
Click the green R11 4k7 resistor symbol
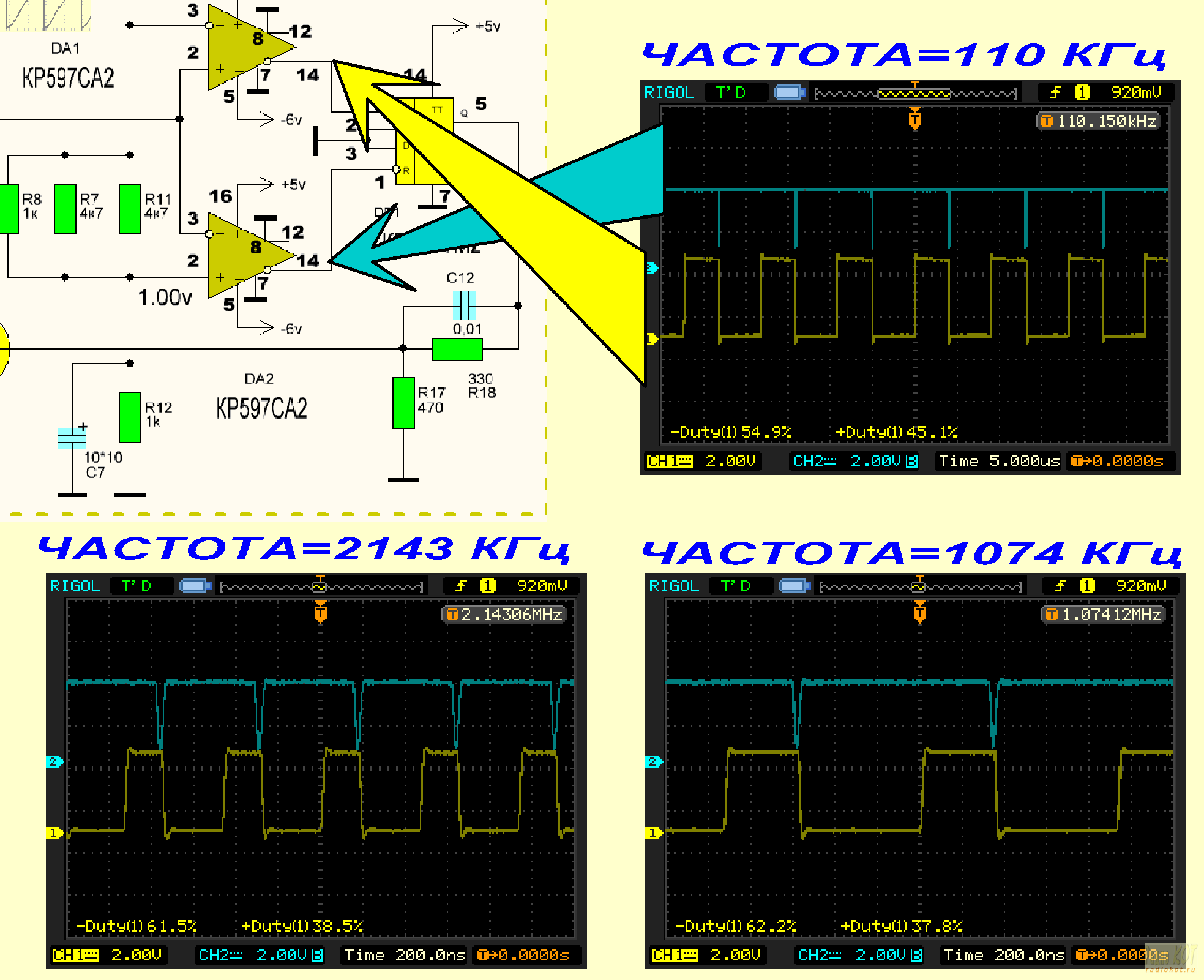click(130, 209)
